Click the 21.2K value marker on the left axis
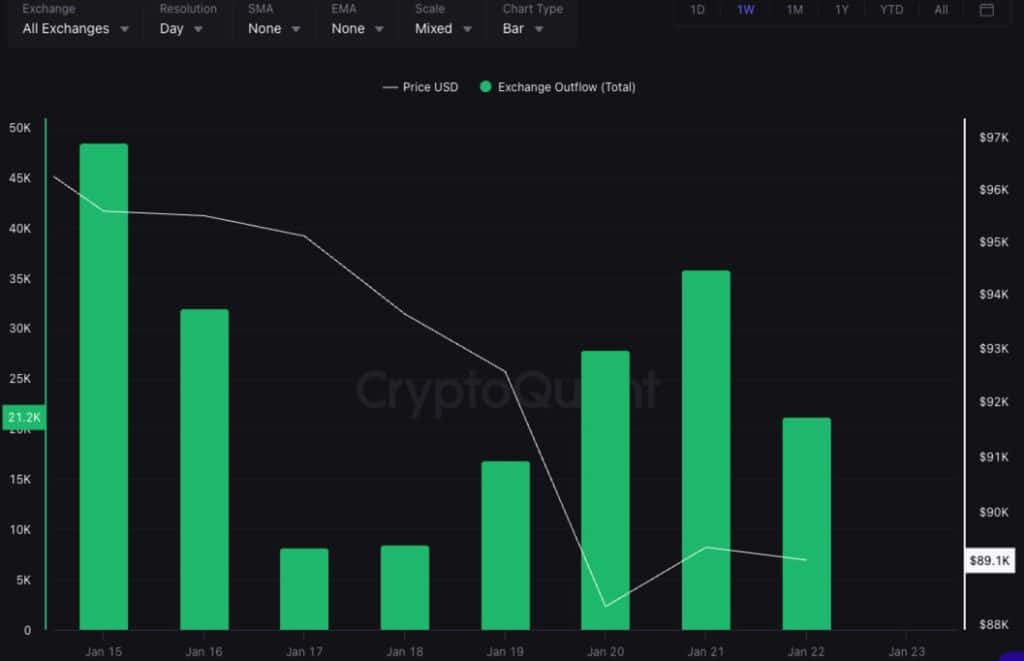 coord(23,417)
